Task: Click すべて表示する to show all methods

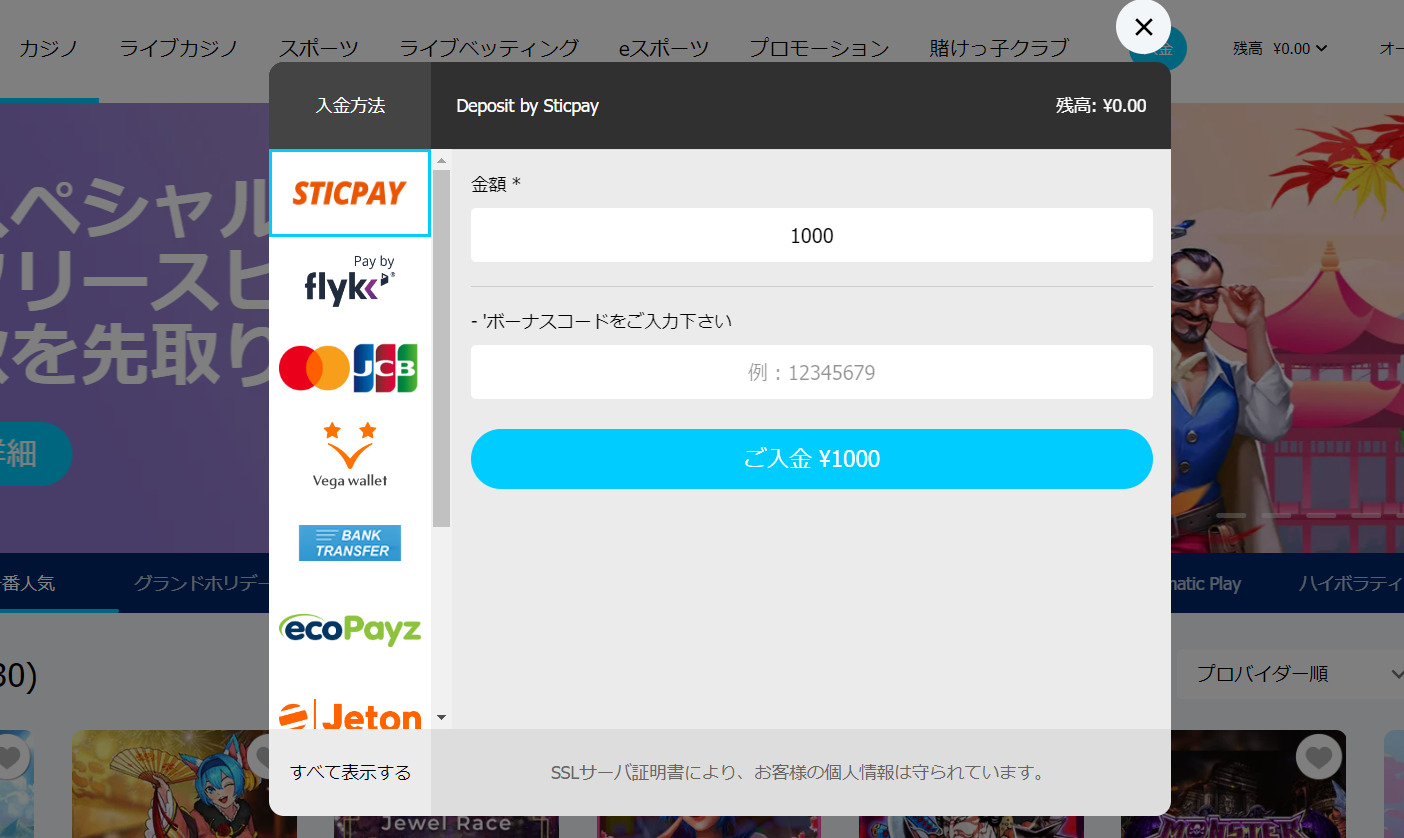Action: 350,772
